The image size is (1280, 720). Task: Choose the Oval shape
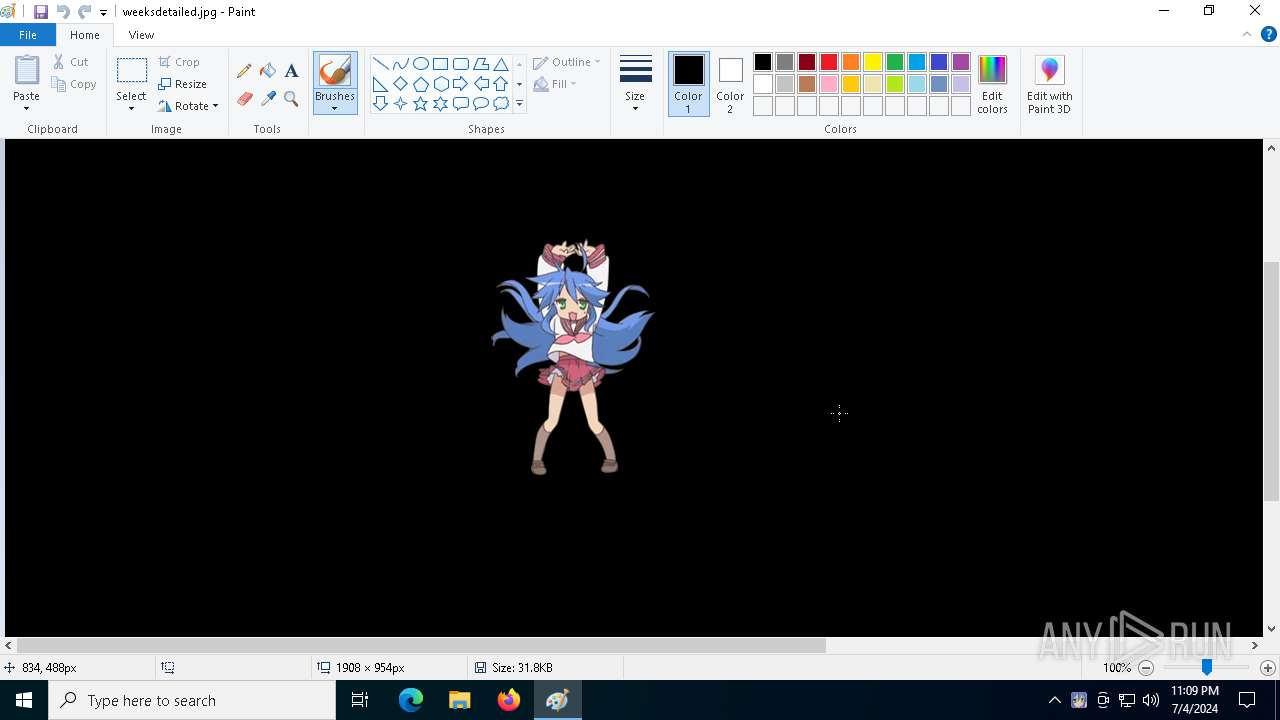(421, 64)
